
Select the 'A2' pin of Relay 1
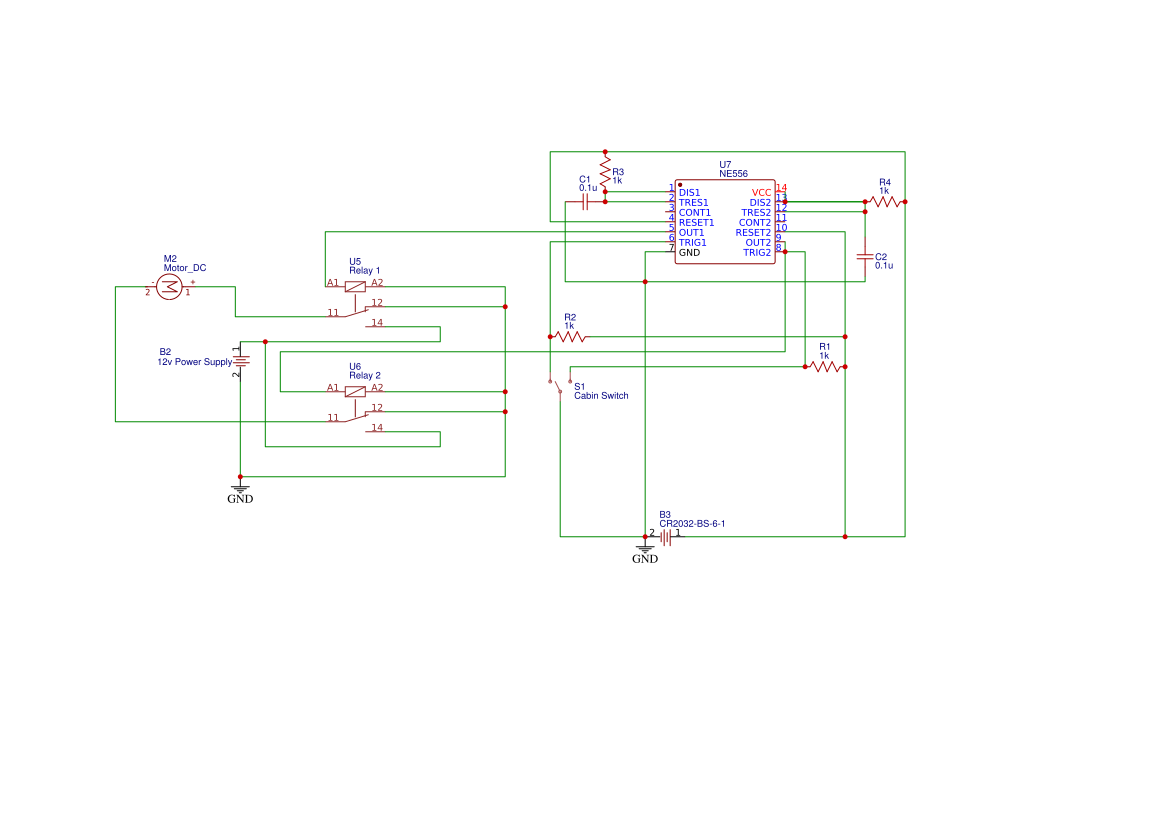[x=377, y=283]
